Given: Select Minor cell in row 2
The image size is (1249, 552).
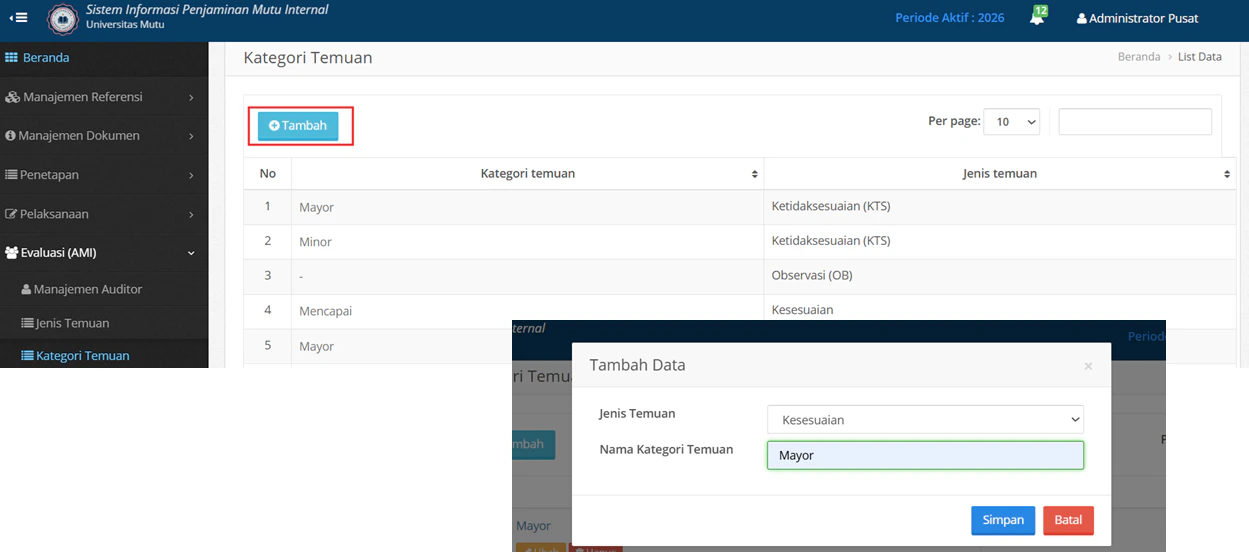Looking at the screenshot, I should pyautogui.click(x=528, y=242).
